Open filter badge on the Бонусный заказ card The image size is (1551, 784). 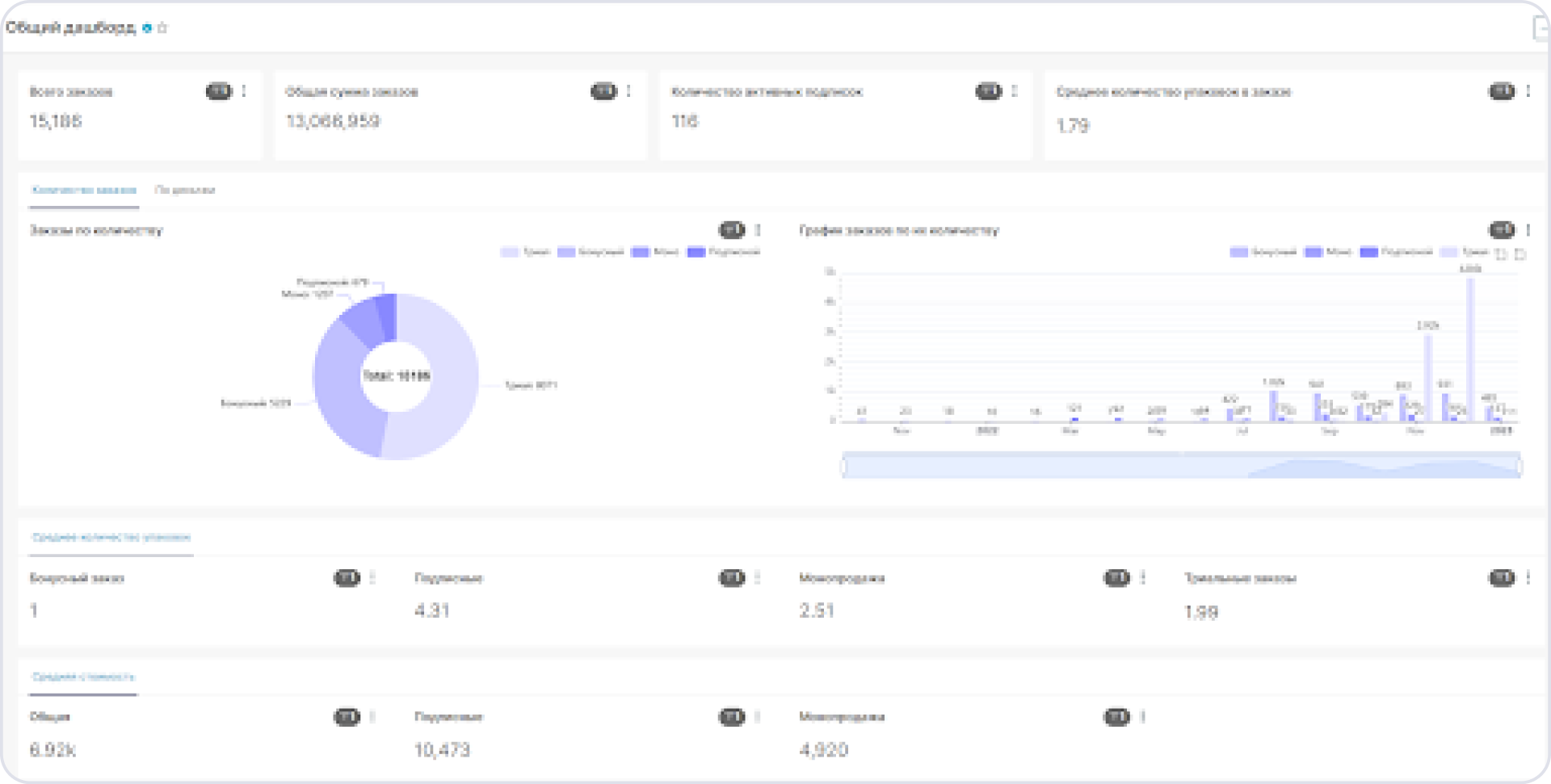coord(347,577)
